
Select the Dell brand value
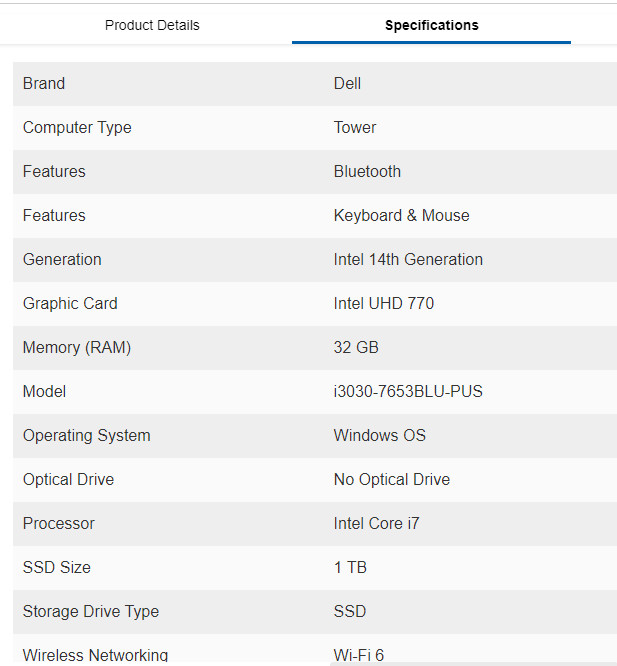pyautogui.click(x=347, y=84)
